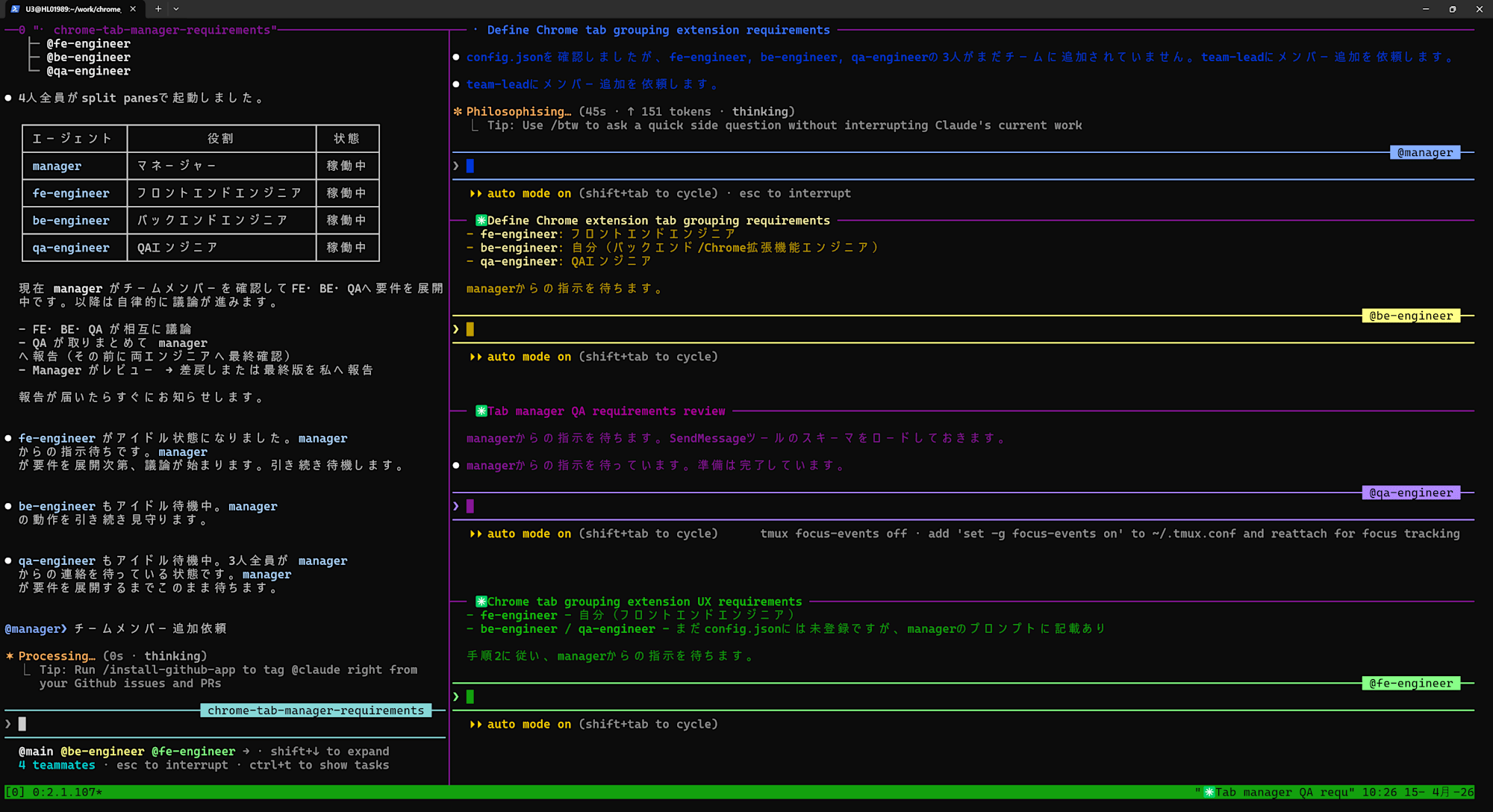This screenshot has width=1493, height=812.
Task: Click the '4 teammates' status link
Action: [57, 765]
